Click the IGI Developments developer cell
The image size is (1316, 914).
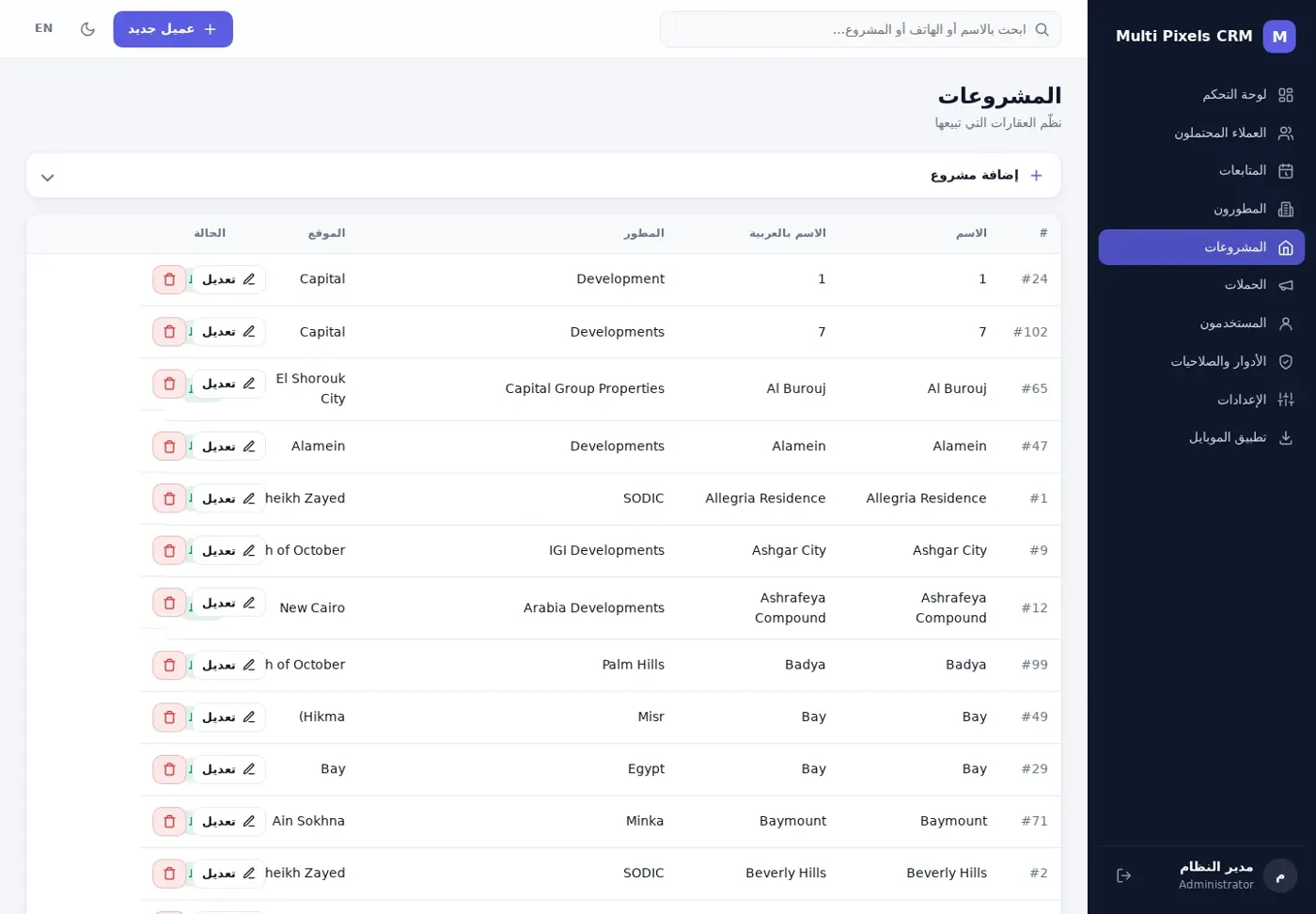[606, 550]
